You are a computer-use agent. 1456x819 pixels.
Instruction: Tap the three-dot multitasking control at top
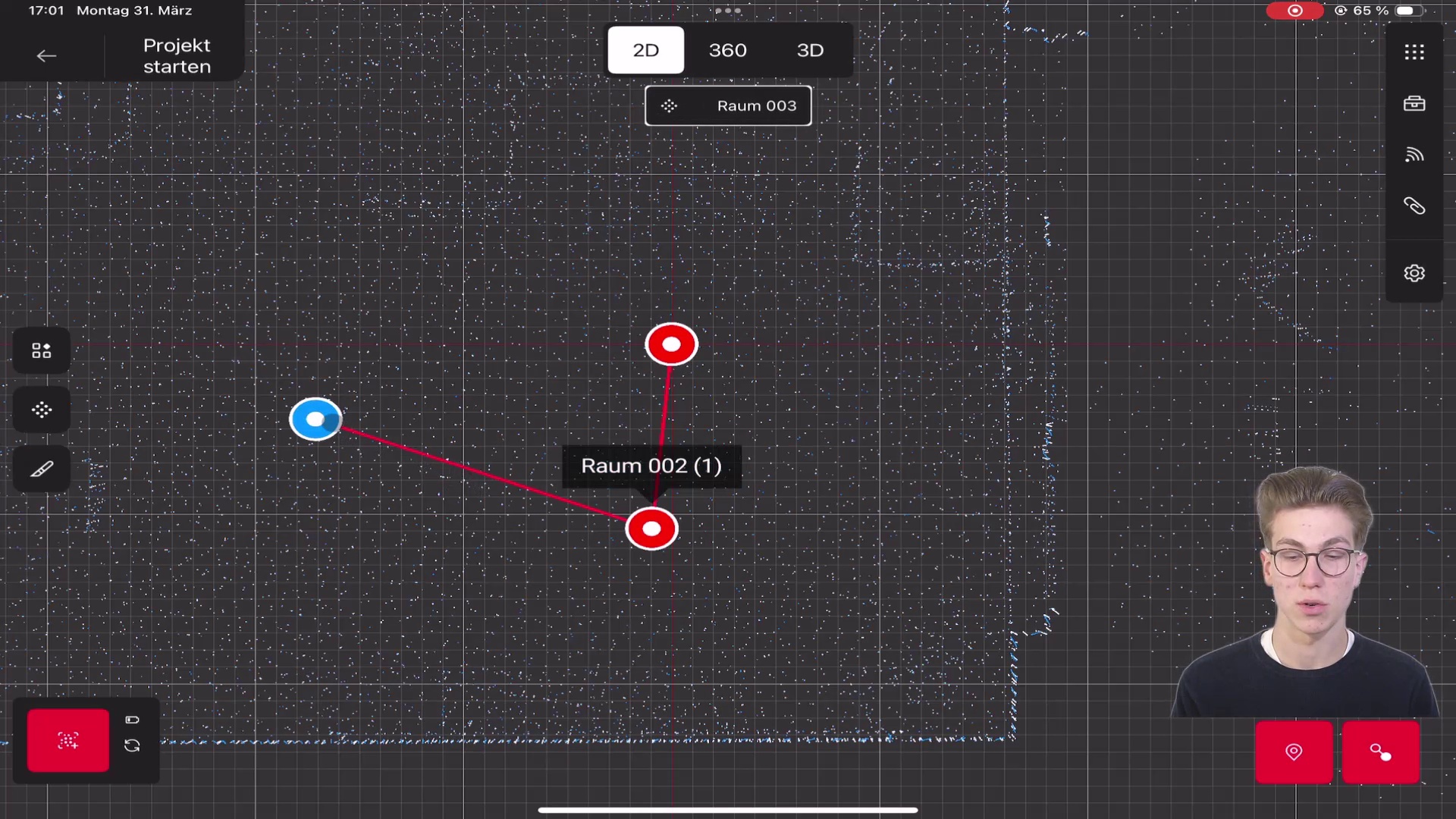pyautogui.click(x=728, y=11)
